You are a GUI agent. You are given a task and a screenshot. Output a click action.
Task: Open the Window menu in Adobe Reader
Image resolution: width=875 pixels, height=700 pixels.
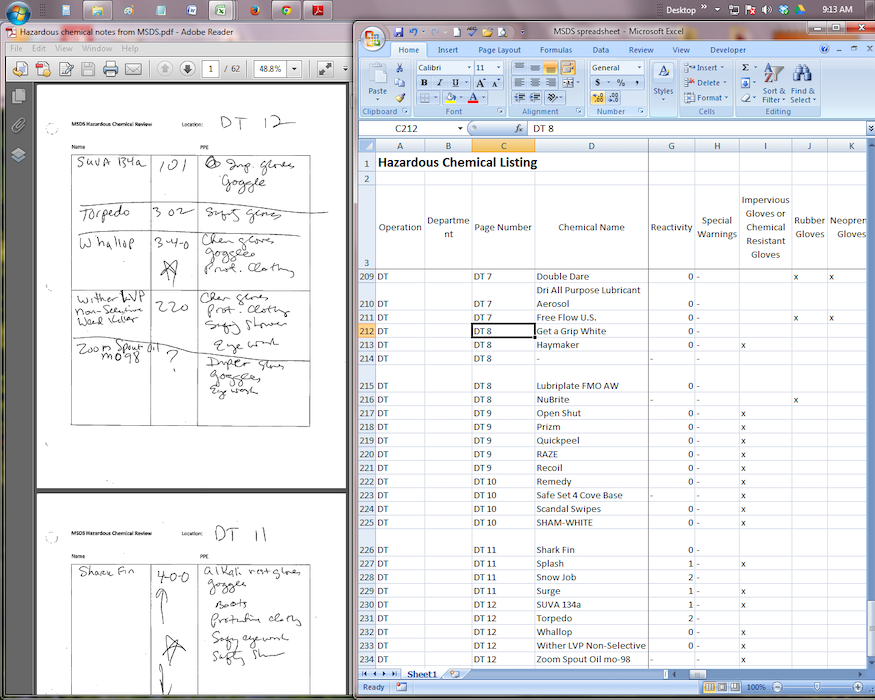pos(97,49)
